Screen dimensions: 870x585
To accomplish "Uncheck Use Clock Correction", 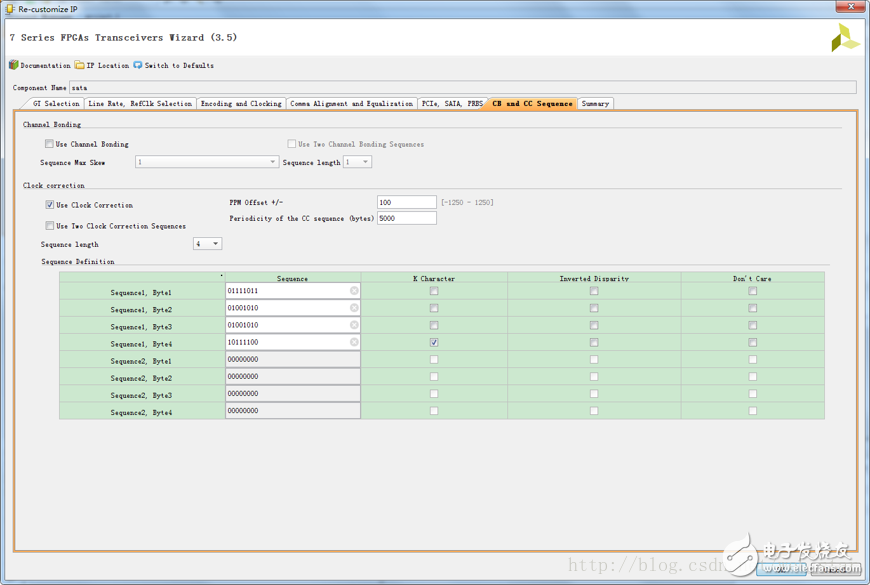I will coord(50,205).
